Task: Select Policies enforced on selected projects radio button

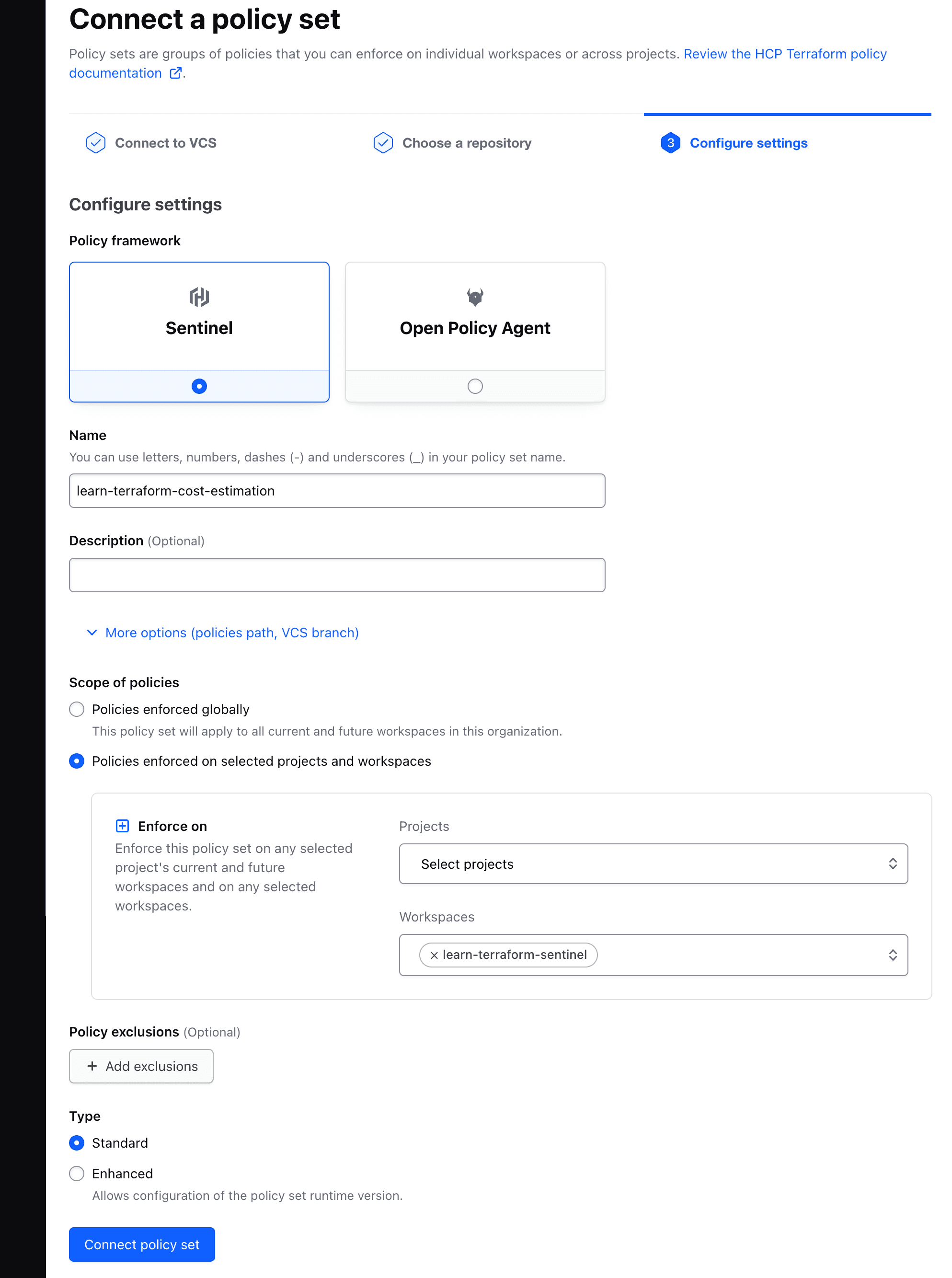Action: (76, 761)
